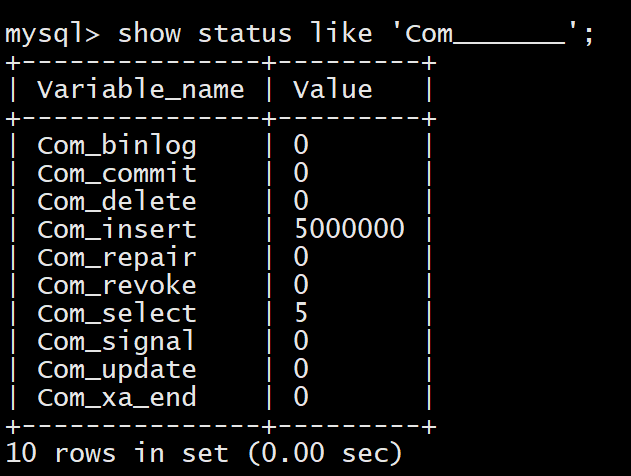Screen dimensions: 631x476
Task: Select the Com_signal row label
Action: (x=116, y=341)
